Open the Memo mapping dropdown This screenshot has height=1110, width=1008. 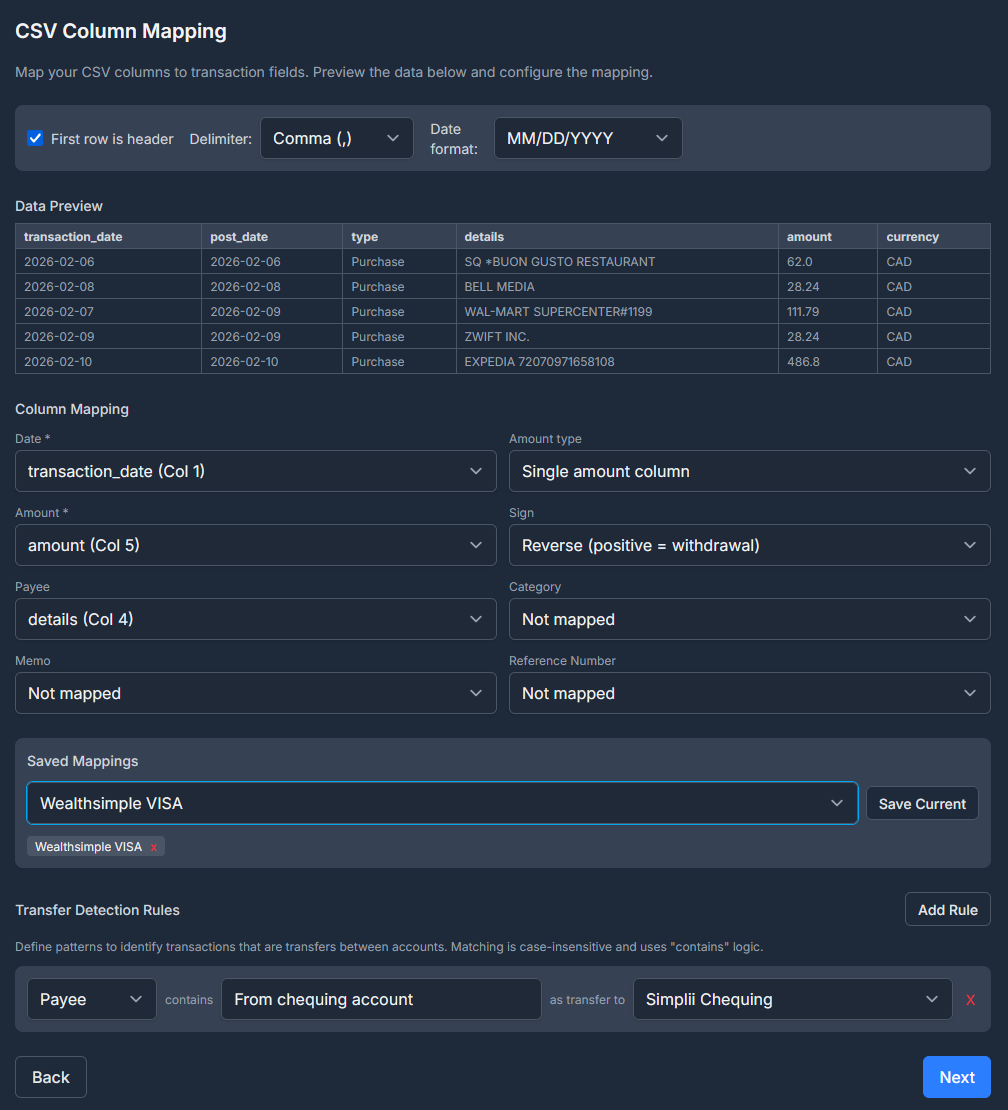click(x=256, y=693)
